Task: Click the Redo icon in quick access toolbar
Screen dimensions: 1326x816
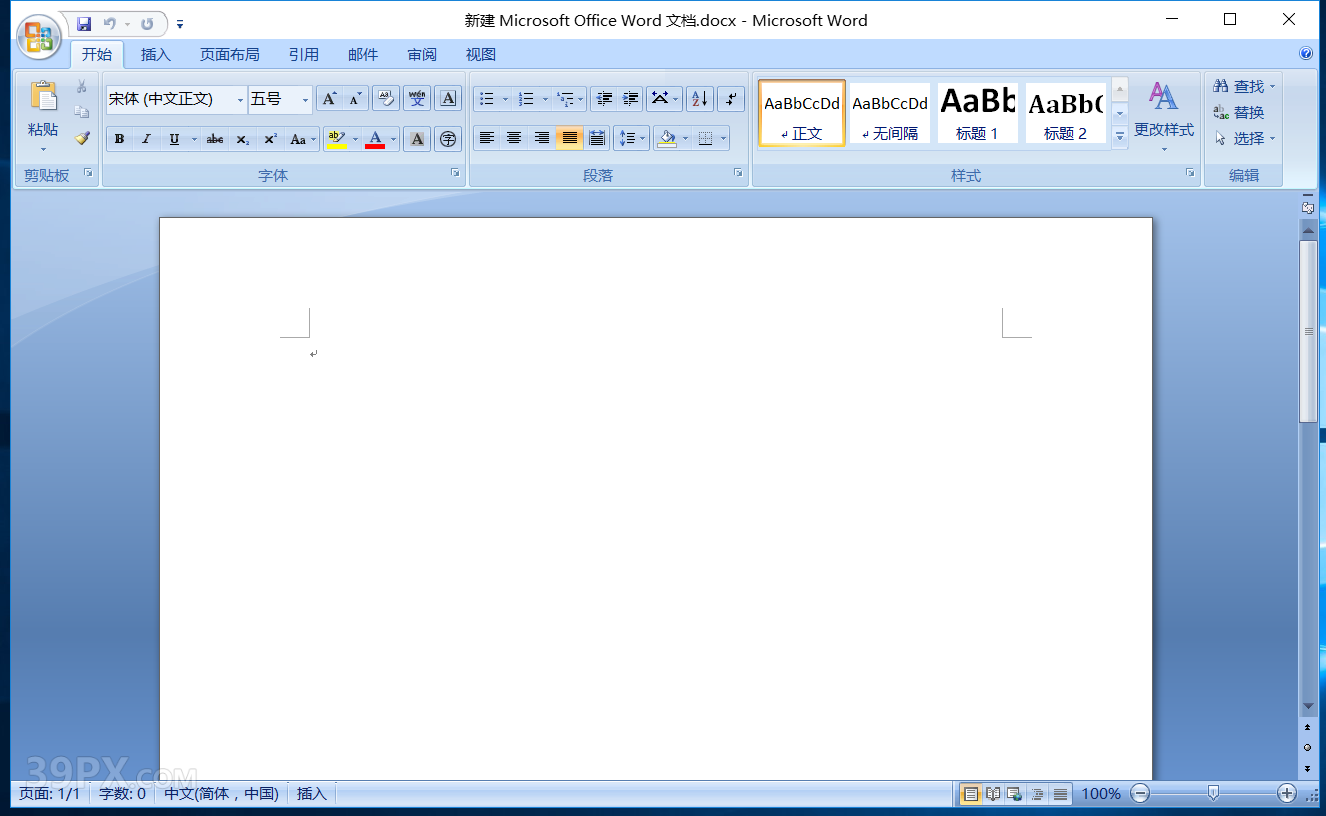Action: coord(147,23)
